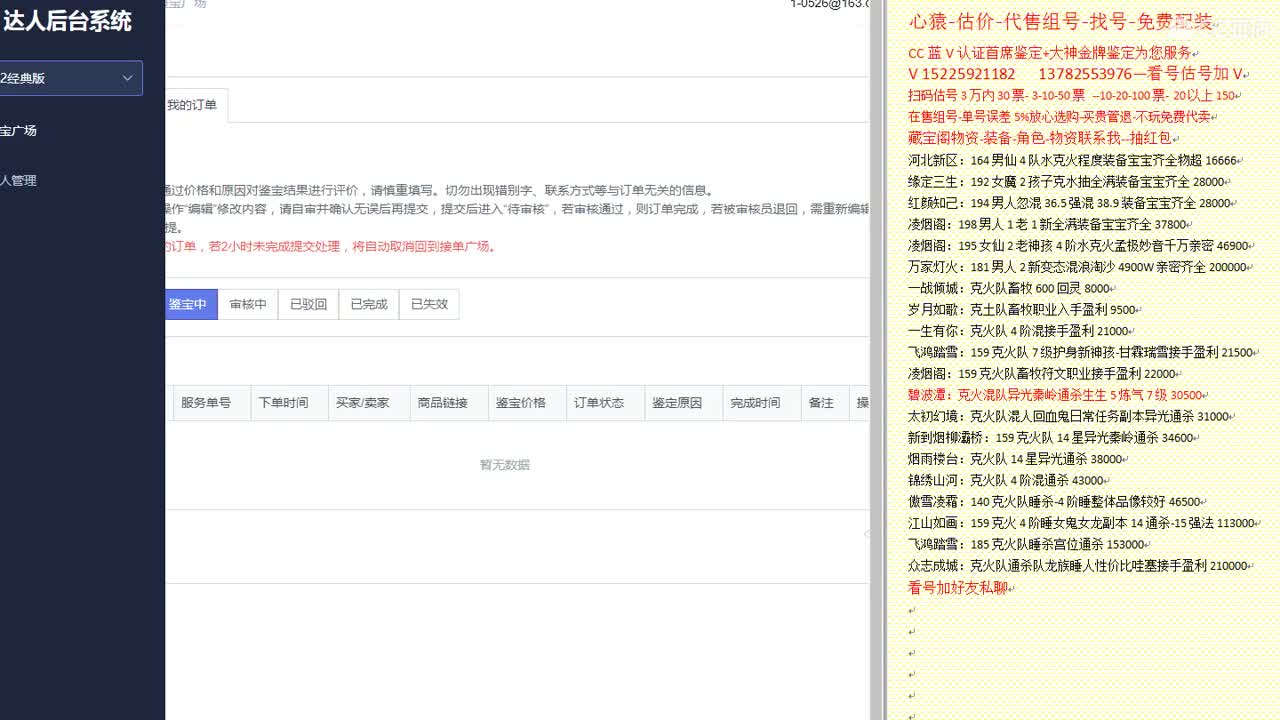Click the red 碧波潭 listing line
Image resolution: width=1280 pixels, height=720 pixels.
pos(1054,395)
